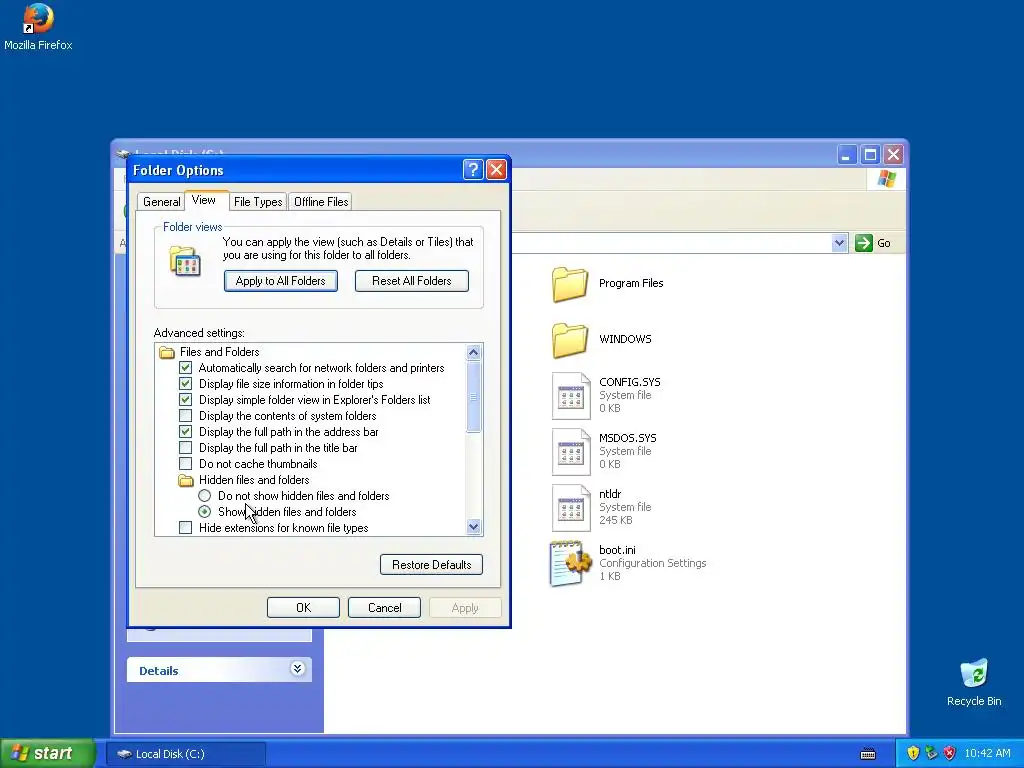Click the red shield alert tray icon
Screen dimensions: 1024x768
950,754
